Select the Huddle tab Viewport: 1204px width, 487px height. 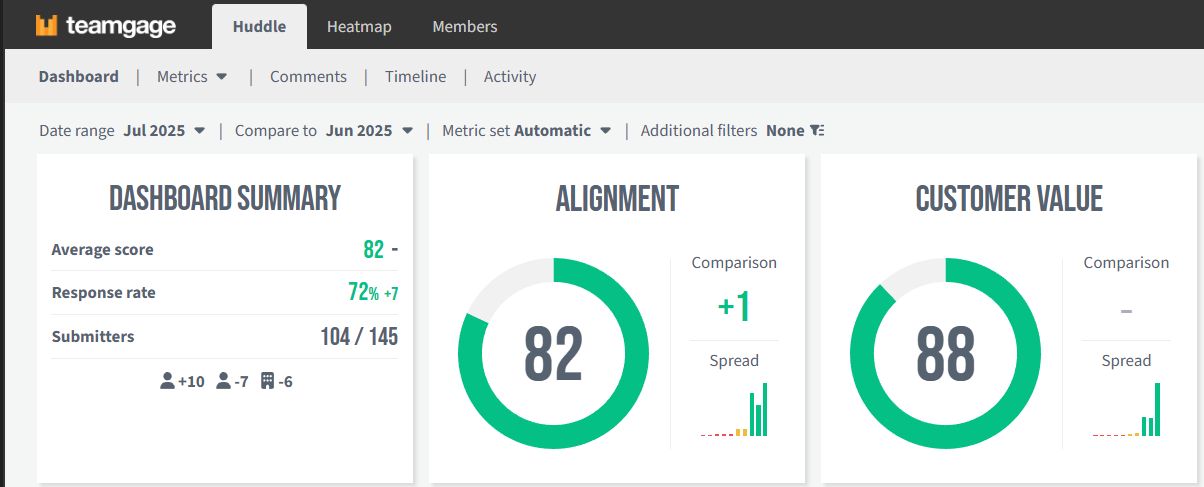(x=259, y=27)
